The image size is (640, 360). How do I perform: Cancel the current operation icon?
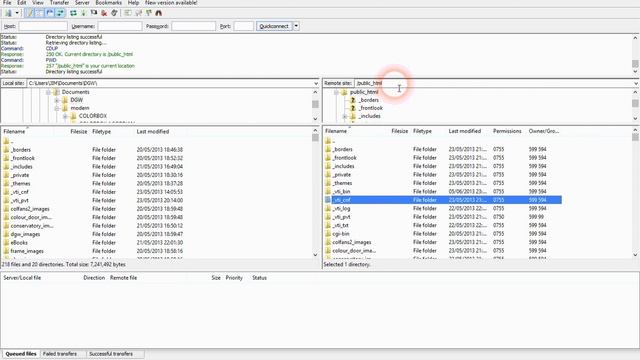(94, 13)
